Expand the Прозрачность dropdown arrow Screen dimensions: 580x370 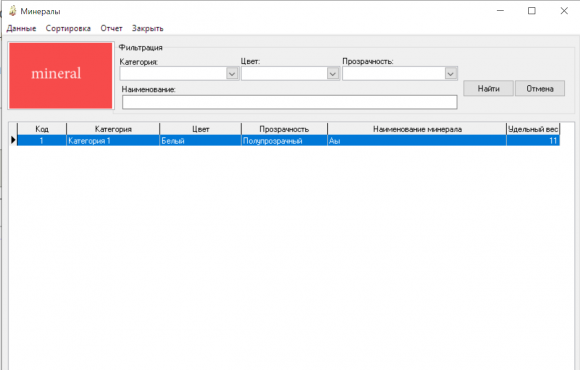(x=451, y=74)
